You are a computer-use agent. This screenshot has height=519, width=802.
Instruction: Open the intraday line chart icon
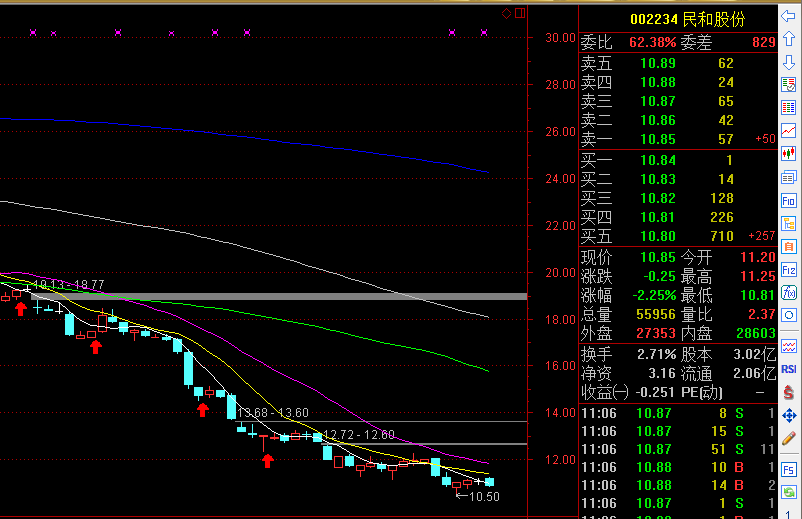pyautogui.click(x=789, y=131)
